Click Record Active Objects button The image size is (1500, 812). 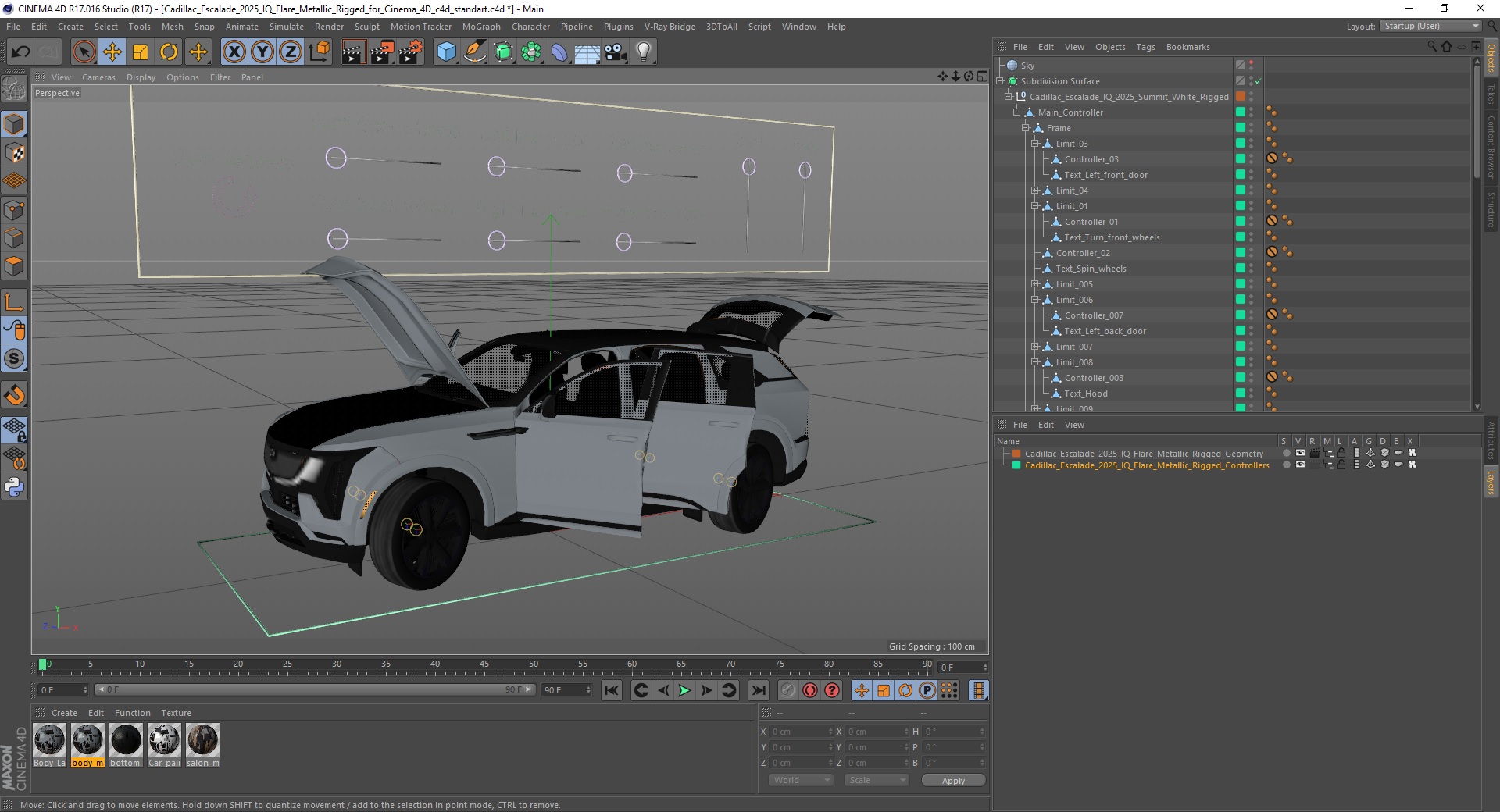point(787,690)
